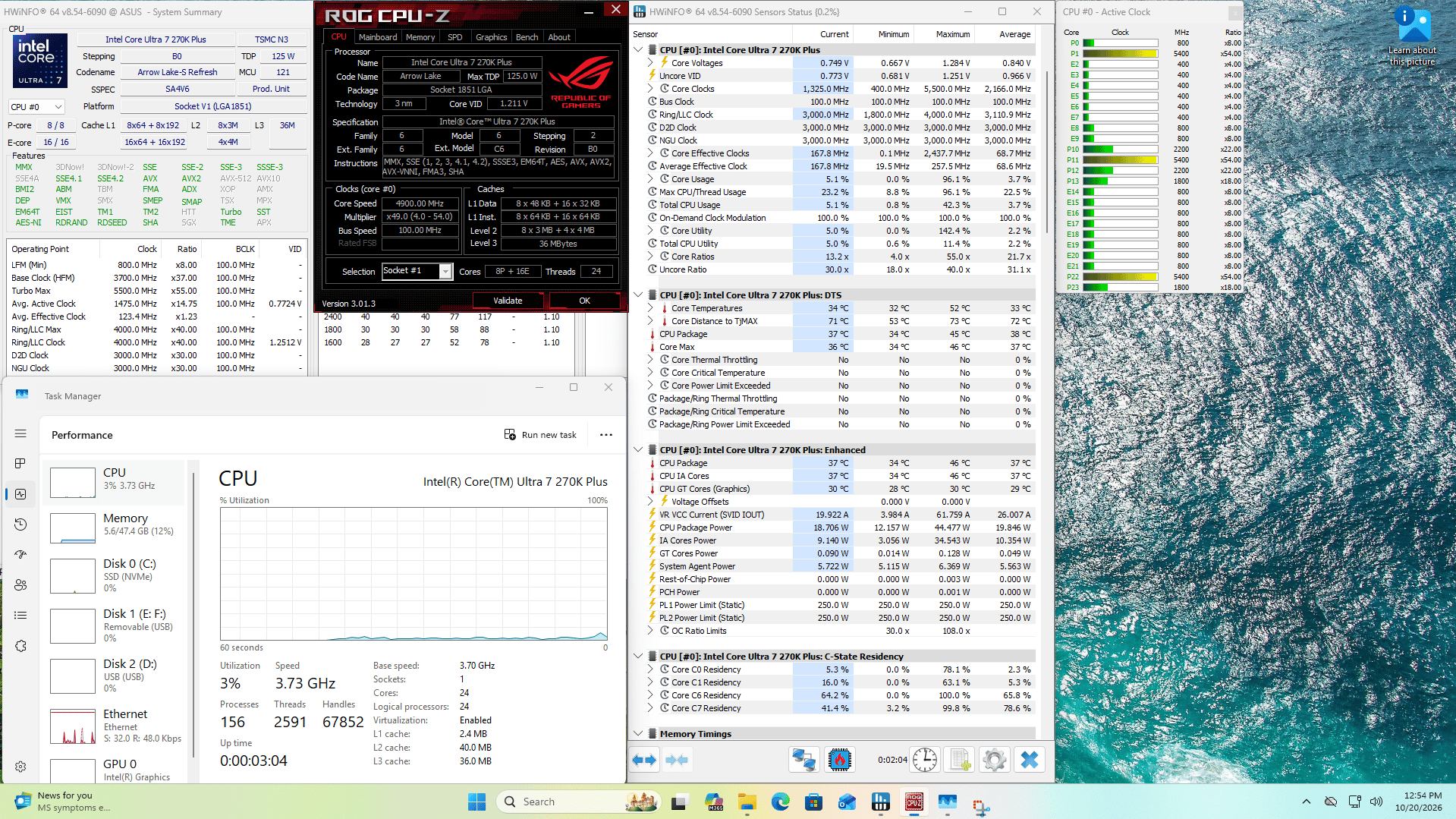The height and width of the screenshot is (819, 1456).
Task: Switch to Mainboard tab in CPU-Z
Action: point(378,37)
